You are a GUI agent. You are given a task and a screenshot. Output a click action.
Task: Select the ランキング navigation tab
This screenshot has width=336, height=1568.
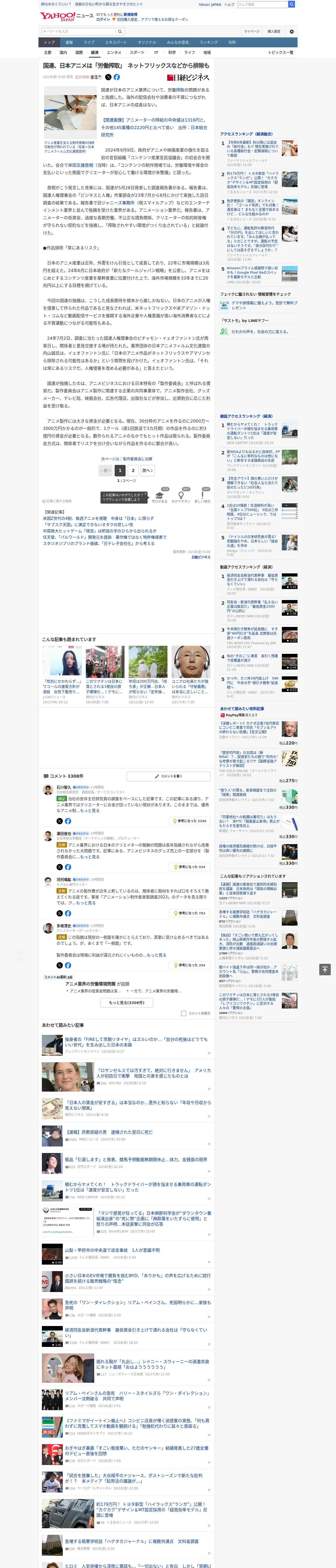209,43
